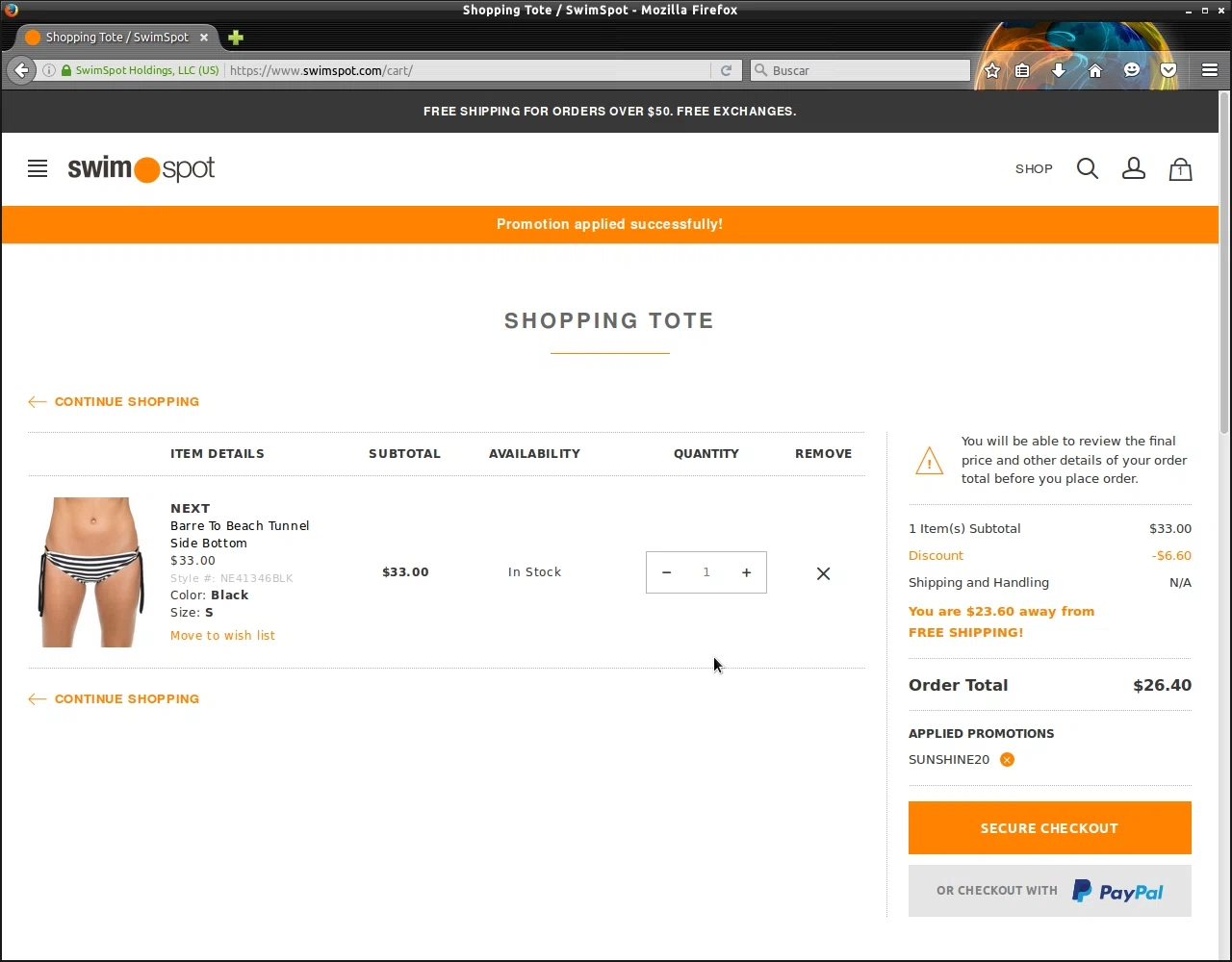This screenshot has height=962, width=1232.
Task: Click the quantity input field
Action: (706, 572)
